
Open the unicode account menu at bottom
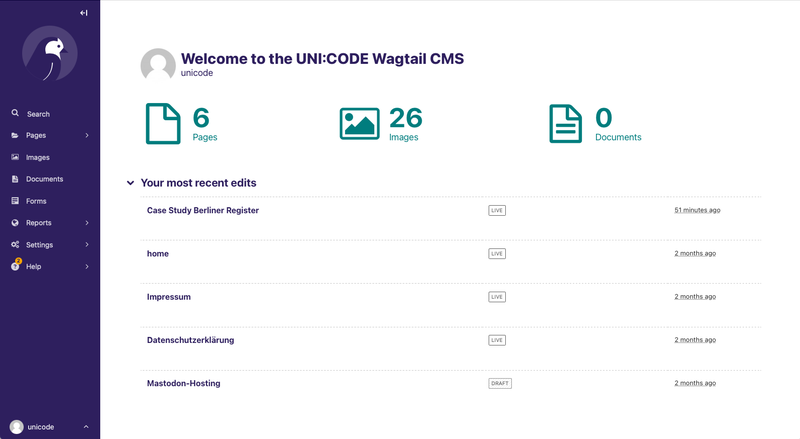(50, 427)
